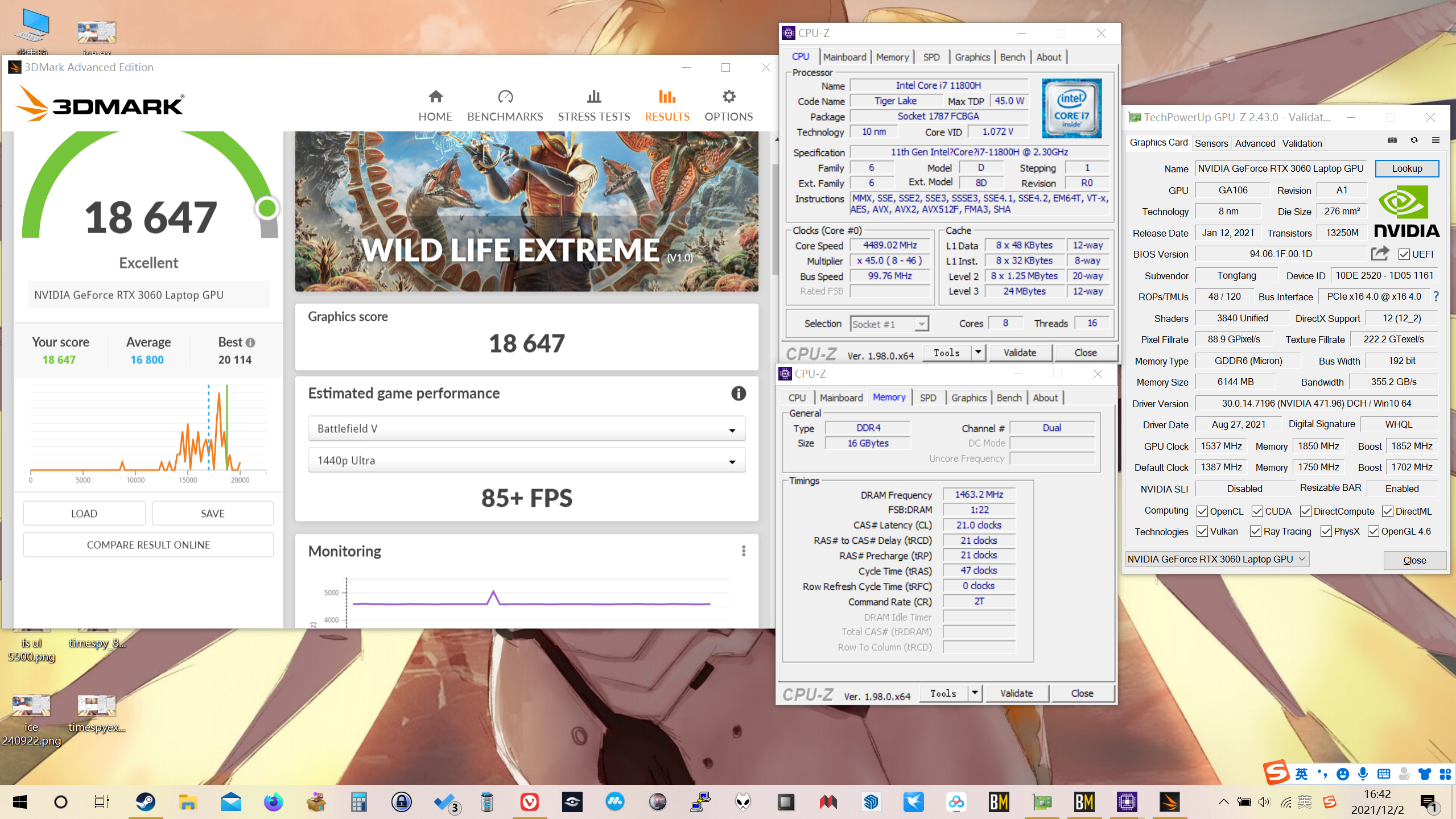Switch to Sensors tab in GPU-Z
Viewport: 1456px width, 819px height.
[x=1211, y=143]
